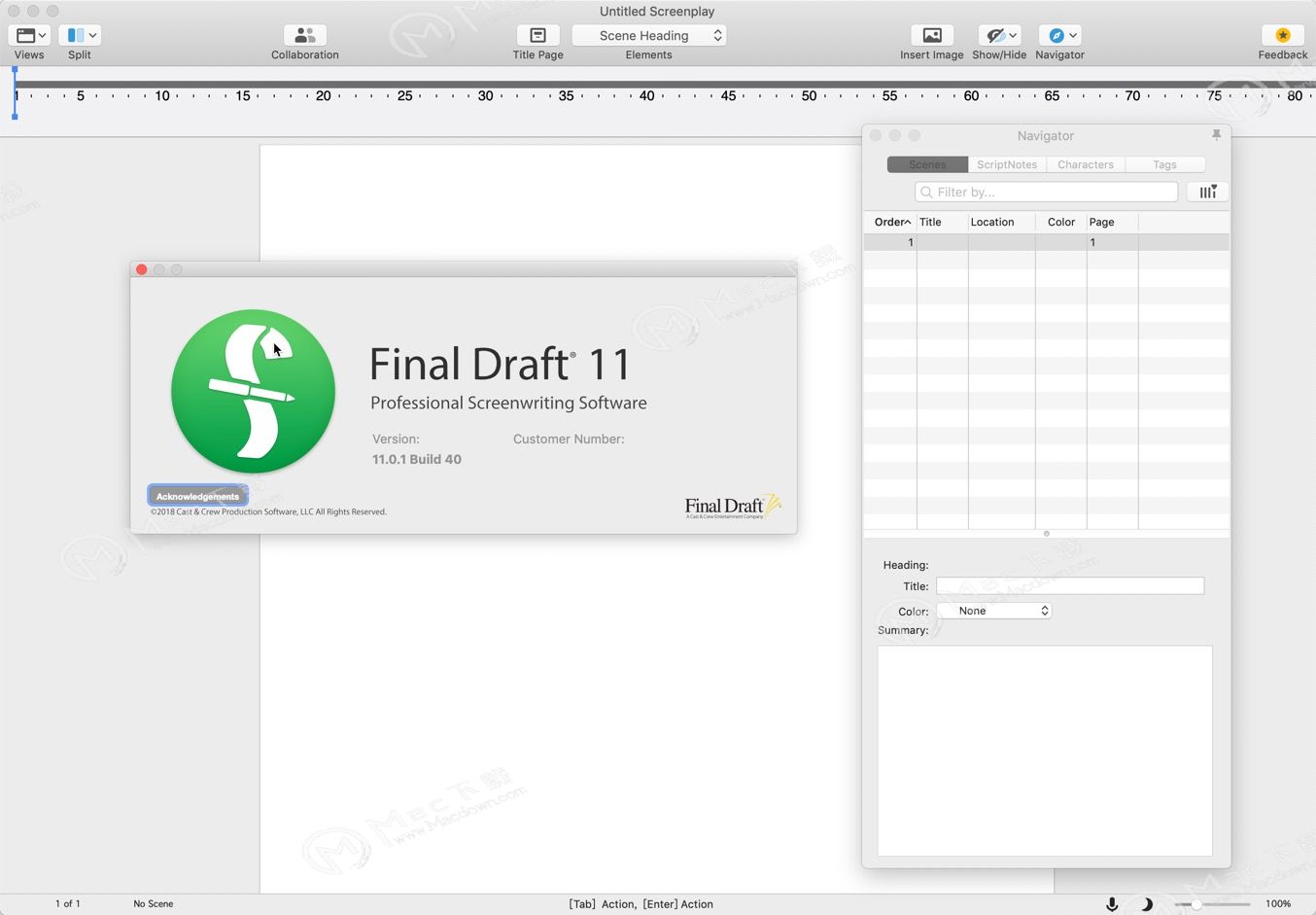Sort by the Order column header
1316x915 pixels.
(x=890, y=222)
